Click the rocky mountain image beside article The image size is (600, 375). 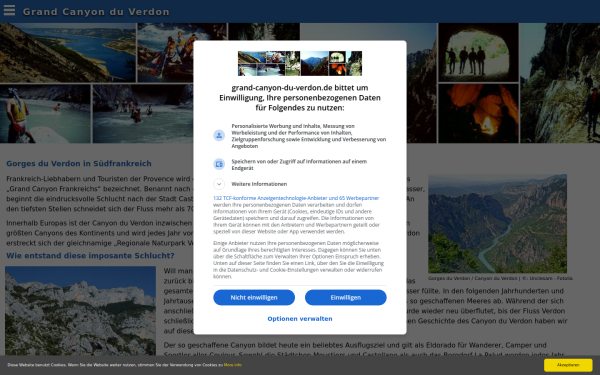tap(80, 311)
